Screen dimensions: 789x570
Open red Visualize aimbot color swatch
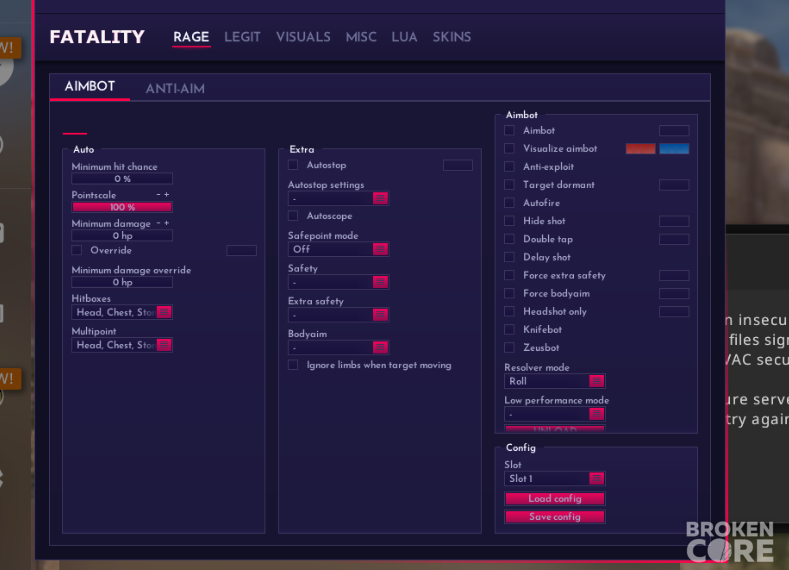[x=641, y=148]
